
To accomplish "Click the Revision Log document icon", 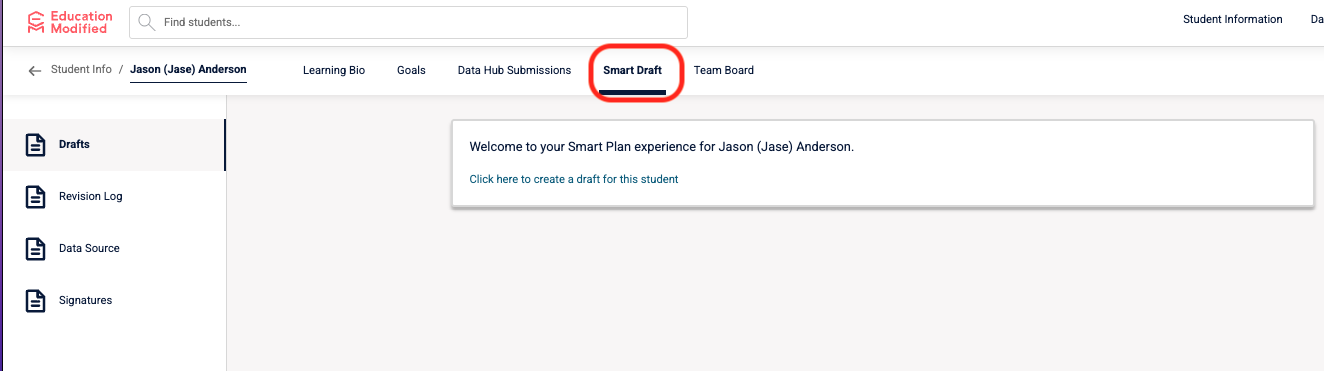I will [36, 197].
